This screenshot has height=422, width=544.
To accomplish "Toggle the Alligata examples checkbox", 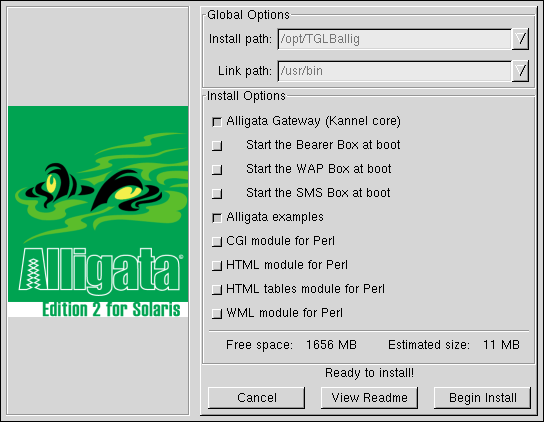I will coord(217,218).
